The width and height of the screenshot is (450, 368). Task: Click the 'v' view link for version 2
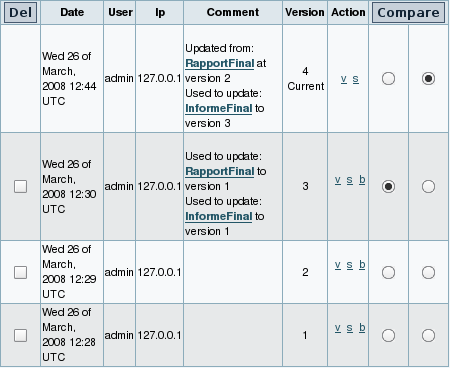click(x=338, y=265)
